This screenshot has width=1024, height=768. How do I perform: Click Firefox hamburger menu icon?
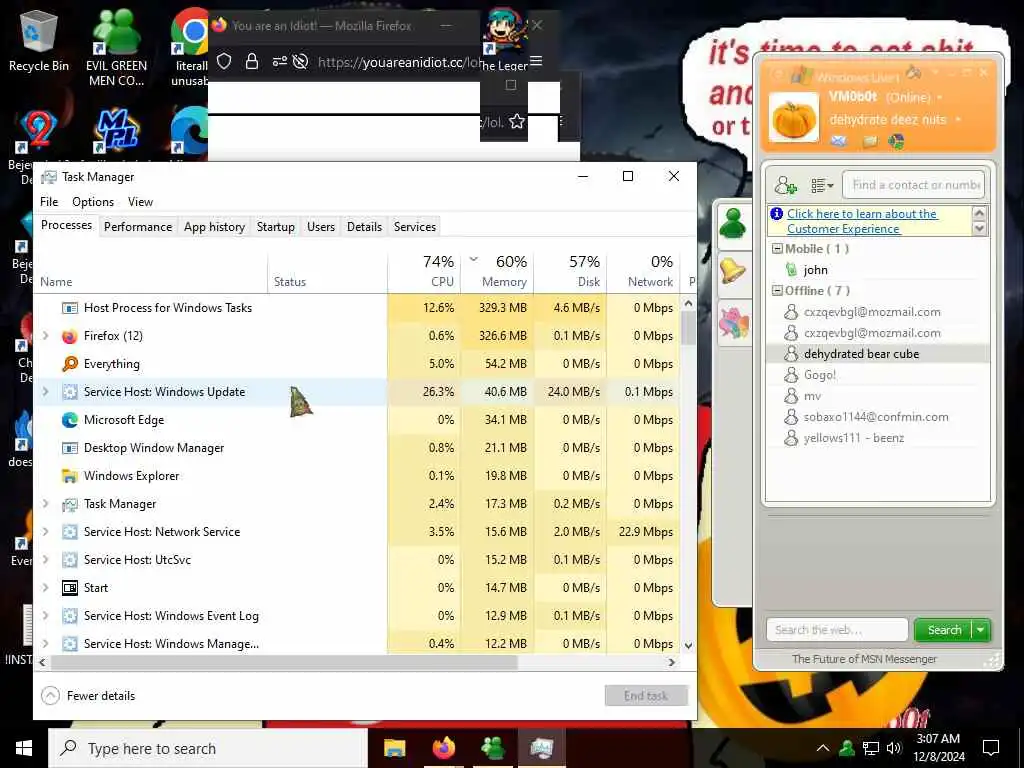[x=536, y=61]
